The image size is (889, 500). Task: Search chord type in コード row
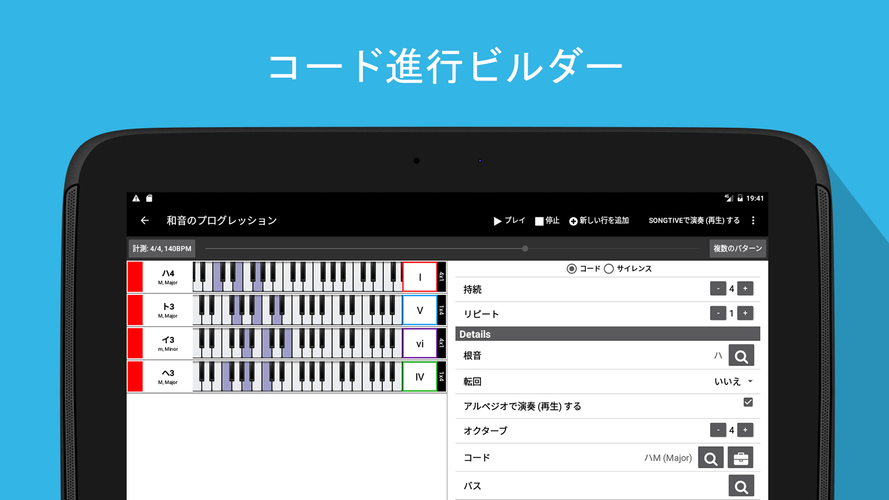710,458
